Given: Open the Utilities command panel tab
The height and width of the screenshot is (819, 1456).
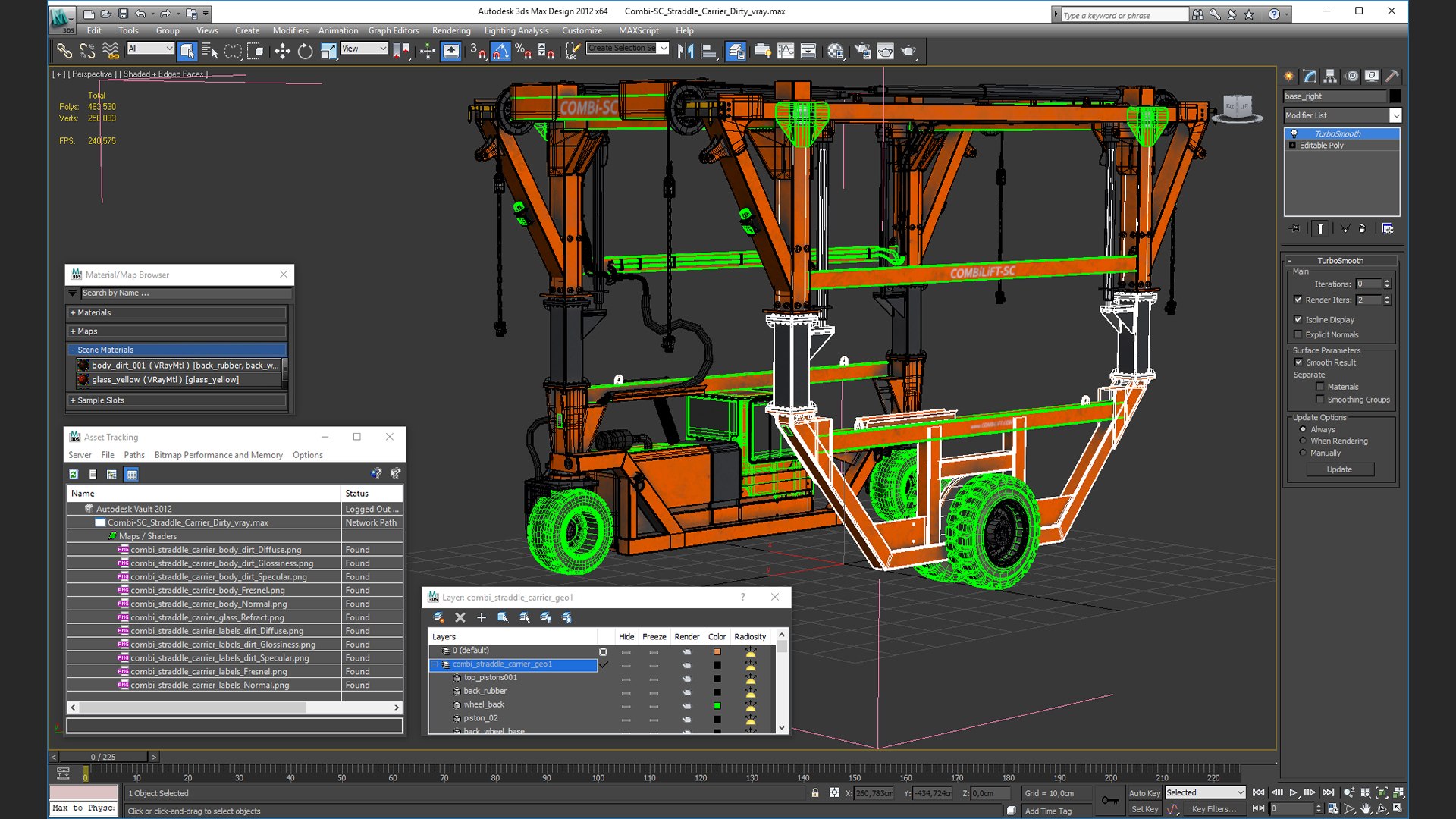Looking at the screenshot, I should pos(1392,76).
